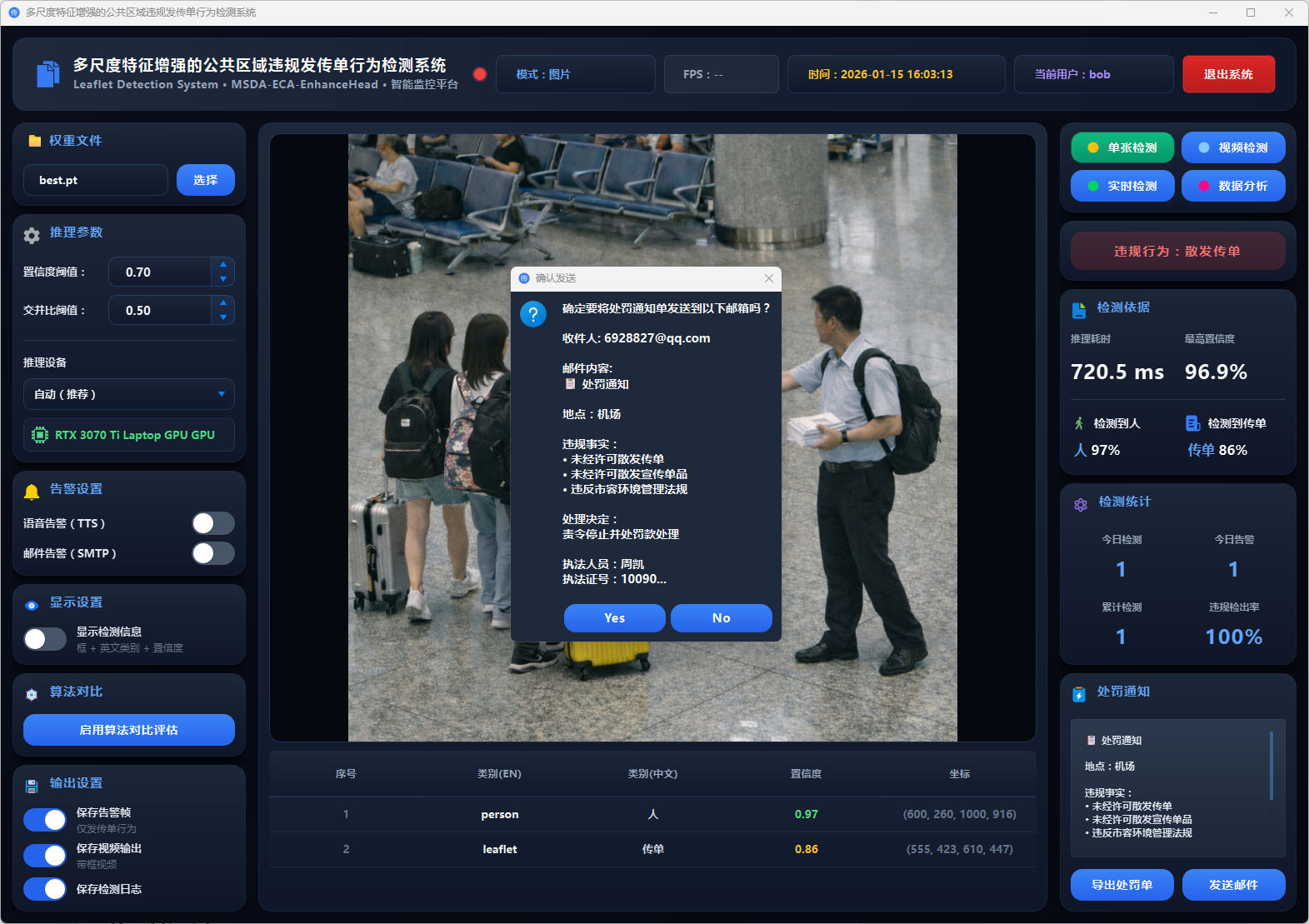Click the best.pt weight file field
This screenshot has height=924, width=1309.
96,180
